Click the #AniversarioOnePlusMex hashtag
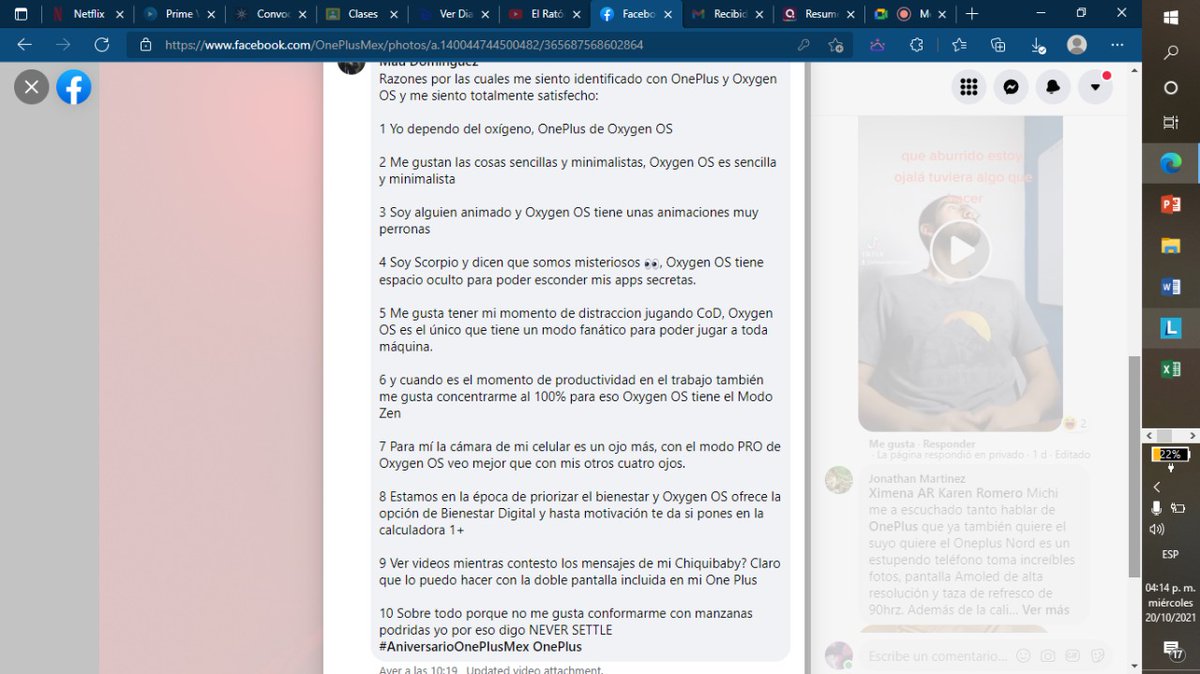This screenshot has height=674, width=1200. pyautogui.click(x=454, y=647)
